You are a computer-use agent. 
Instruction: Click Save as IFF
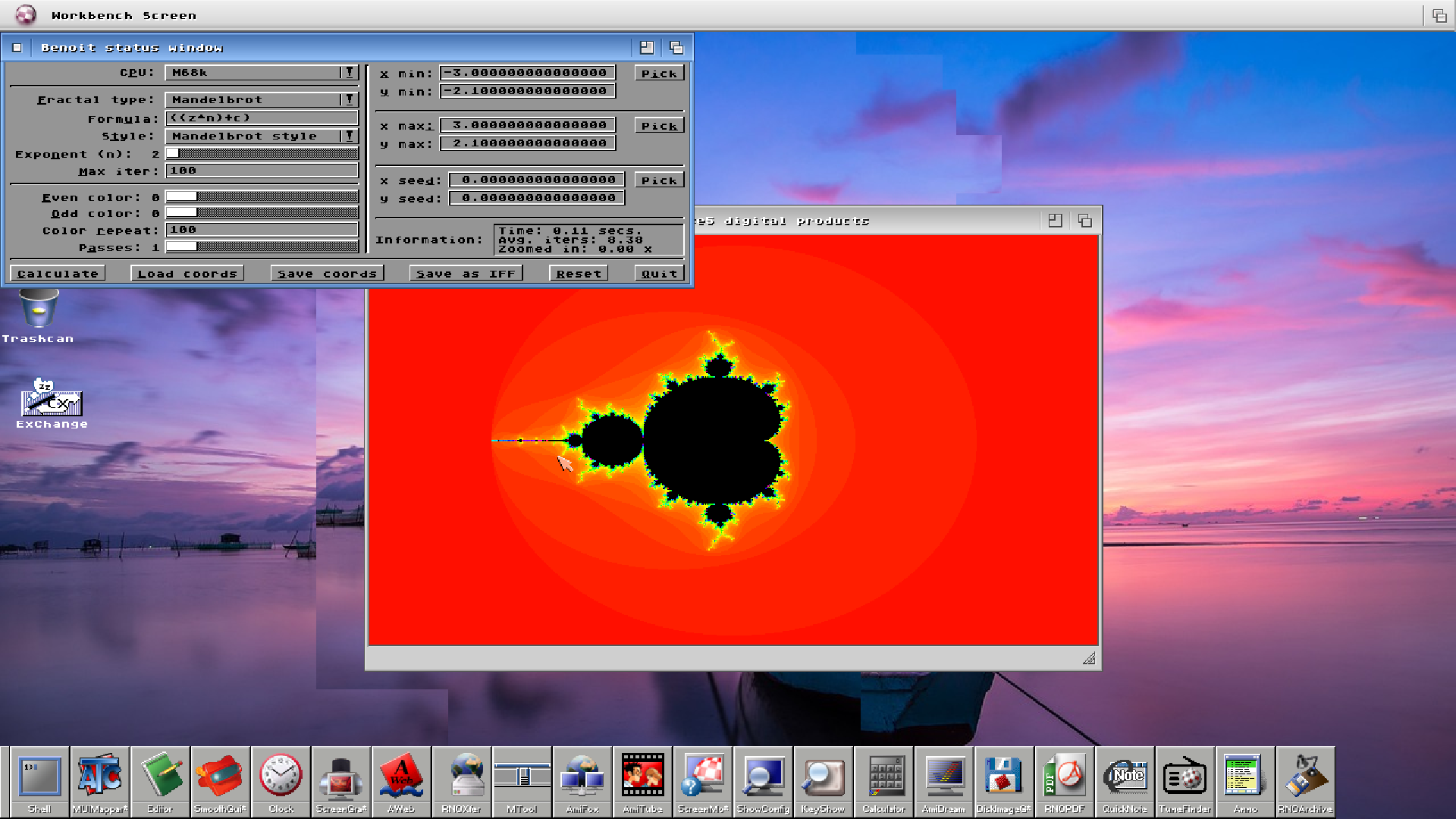click(466, 273)
